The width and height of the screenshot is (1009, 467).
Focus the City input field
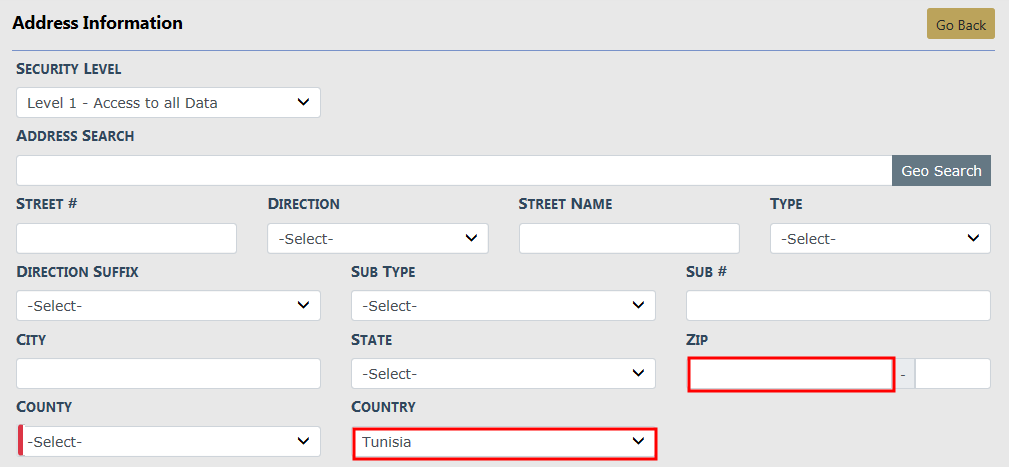(x=168, y=373)
